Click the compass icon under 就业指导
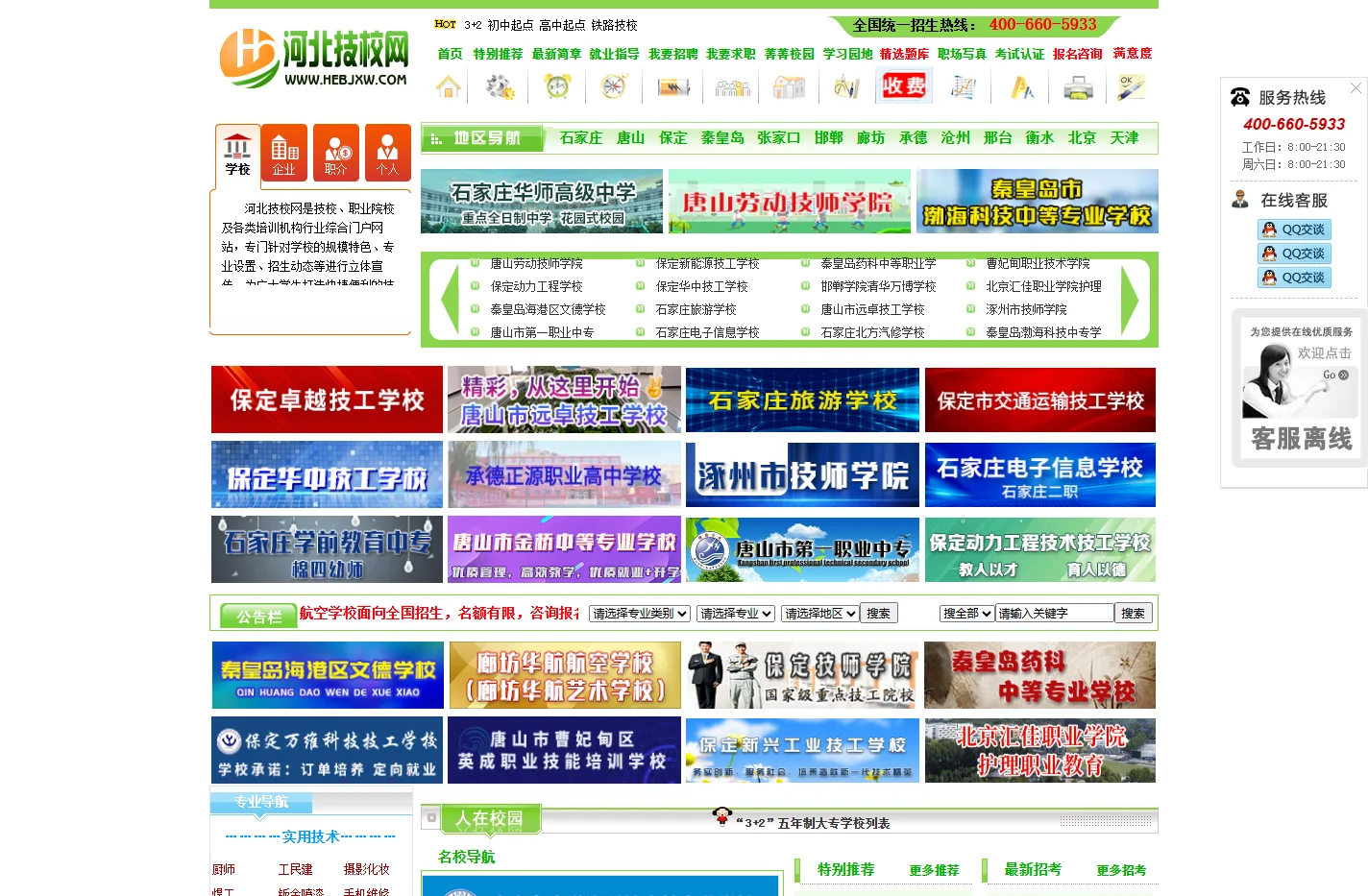This screenshot has height=896, width=1368. [x=614, y=87]
